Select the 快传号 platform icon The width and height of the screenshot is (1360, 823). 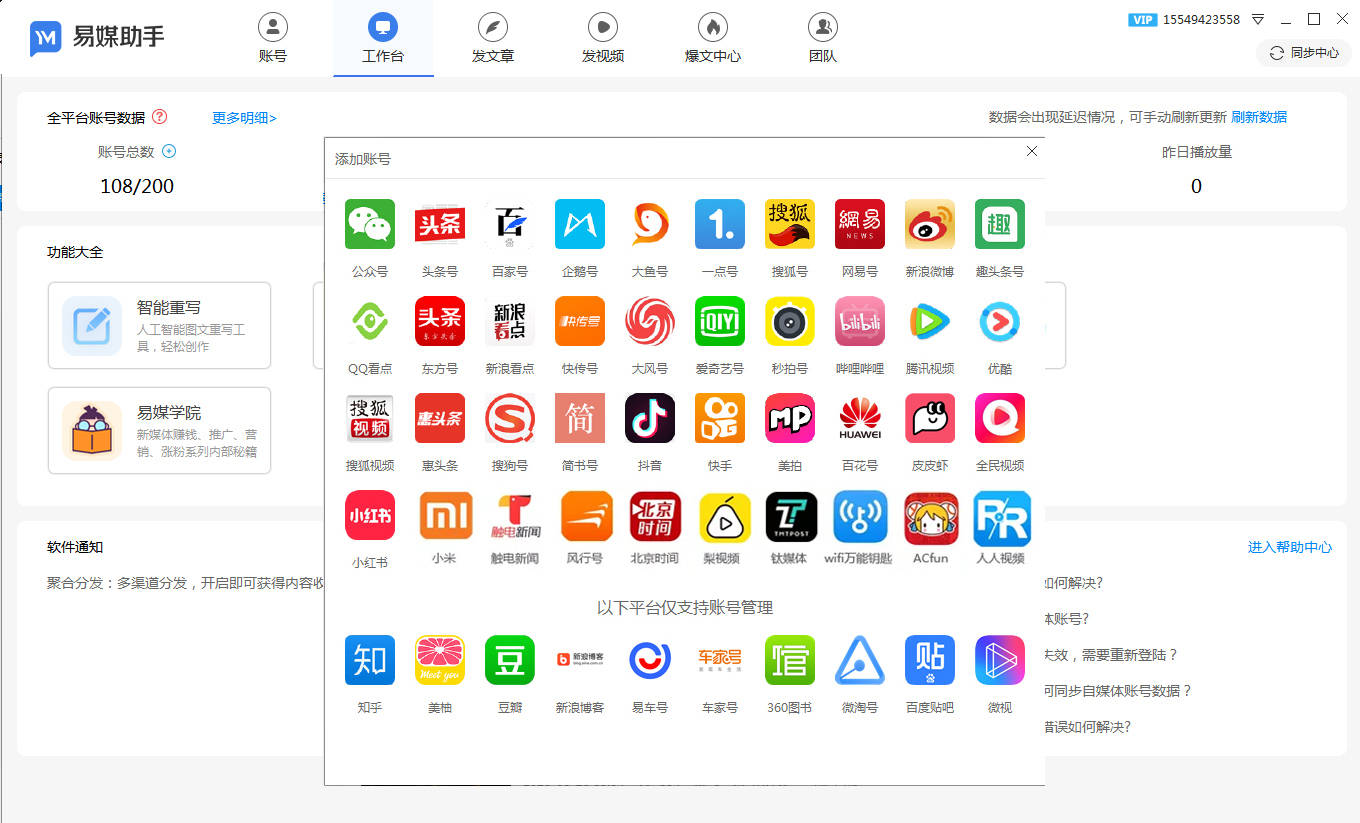point(580,321)
